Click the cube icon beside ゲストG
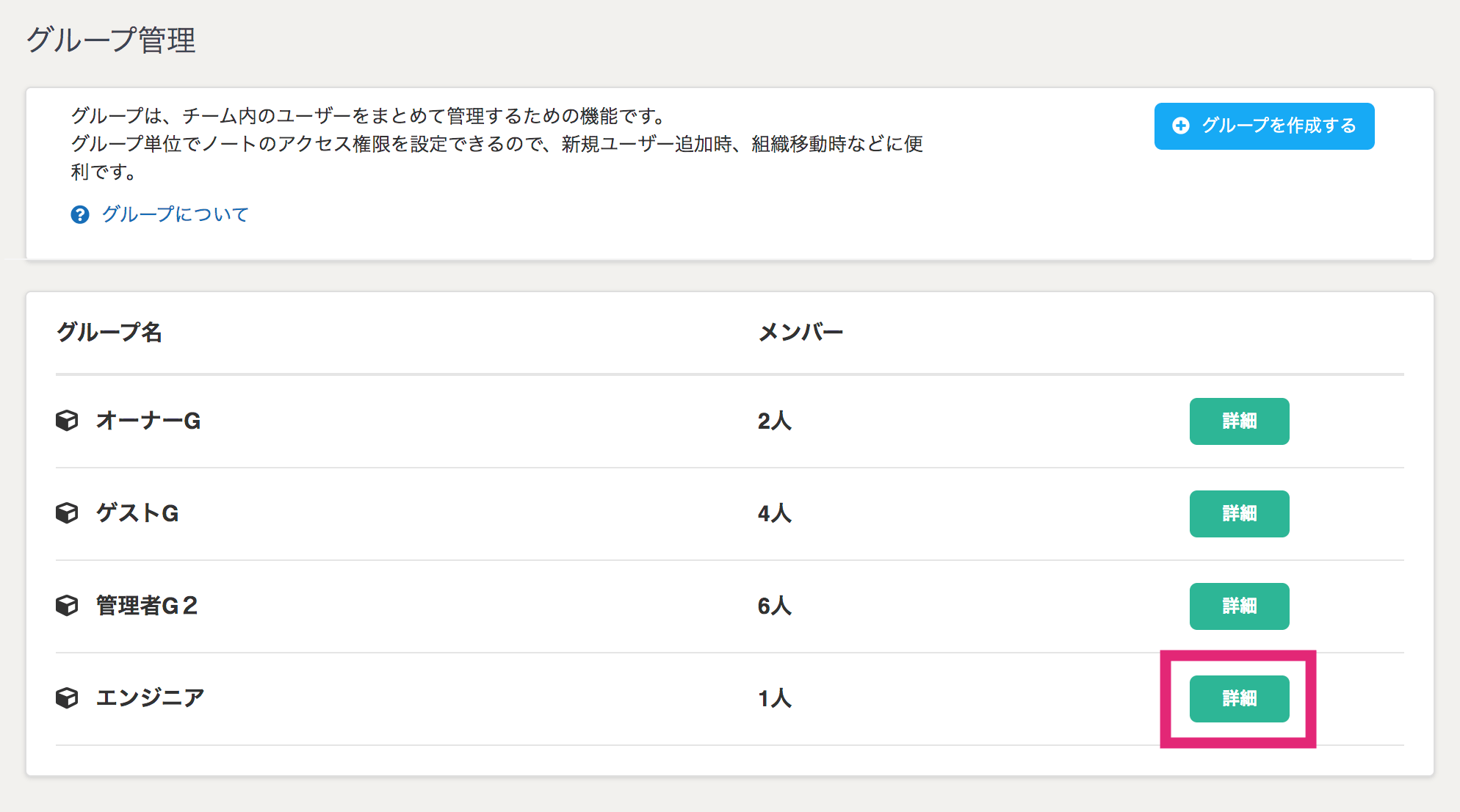1460x812 pixels. pyautogui.click(x=67, y=513)
